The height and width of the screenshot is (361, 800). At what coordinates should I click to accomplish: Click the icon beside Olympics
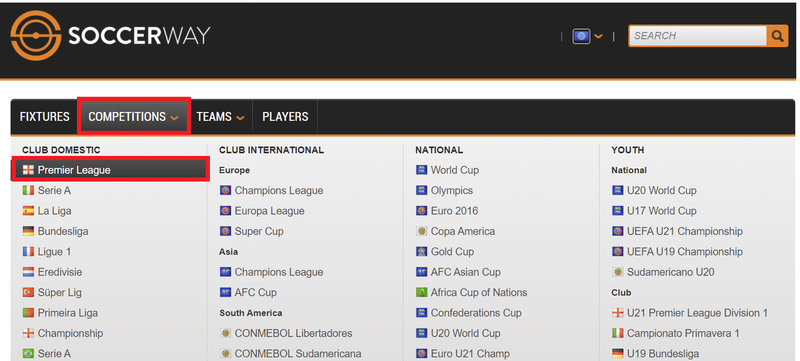point(421,191)
